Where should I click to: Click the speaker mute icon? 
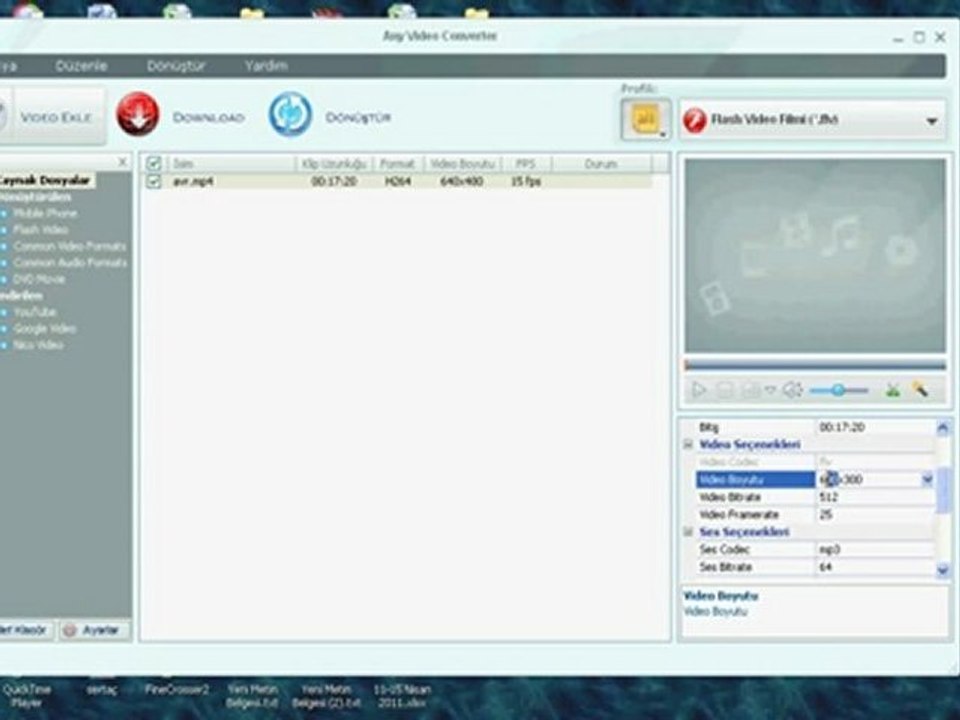coord(793,390)
